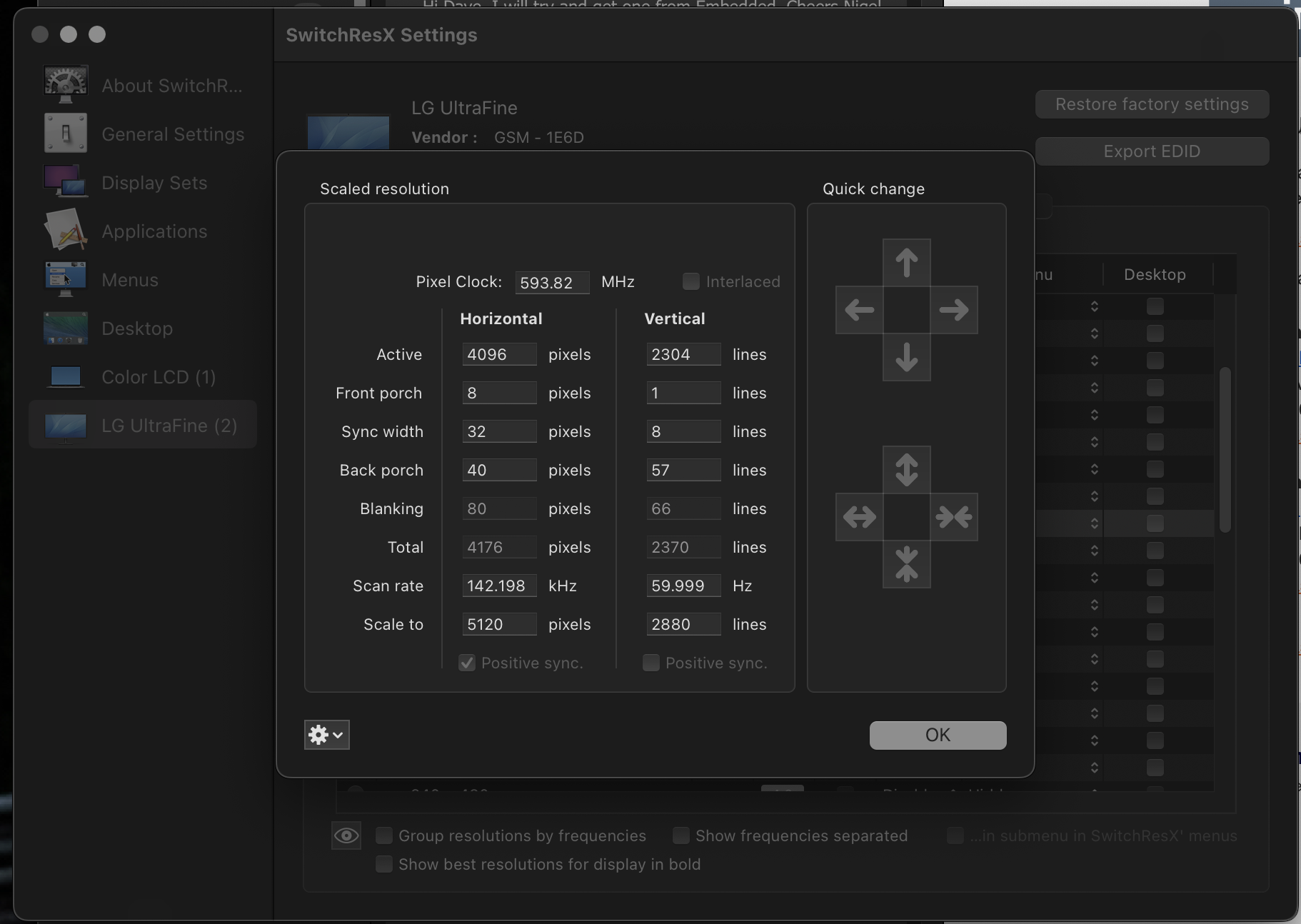
Task: Click the red close window button
Action: 40,34
